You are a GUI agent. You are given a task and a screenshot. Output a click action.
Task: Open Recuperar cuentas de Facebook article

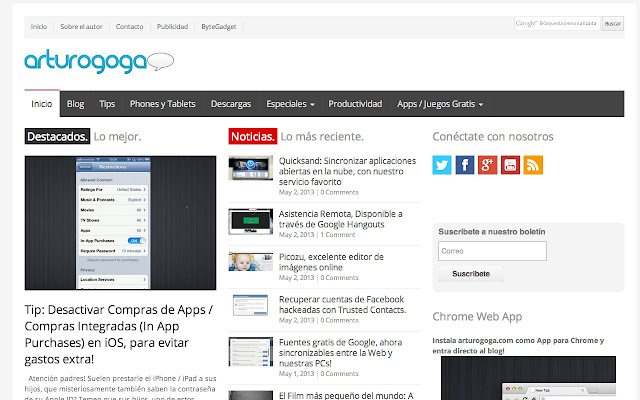(x=342, y=304)
